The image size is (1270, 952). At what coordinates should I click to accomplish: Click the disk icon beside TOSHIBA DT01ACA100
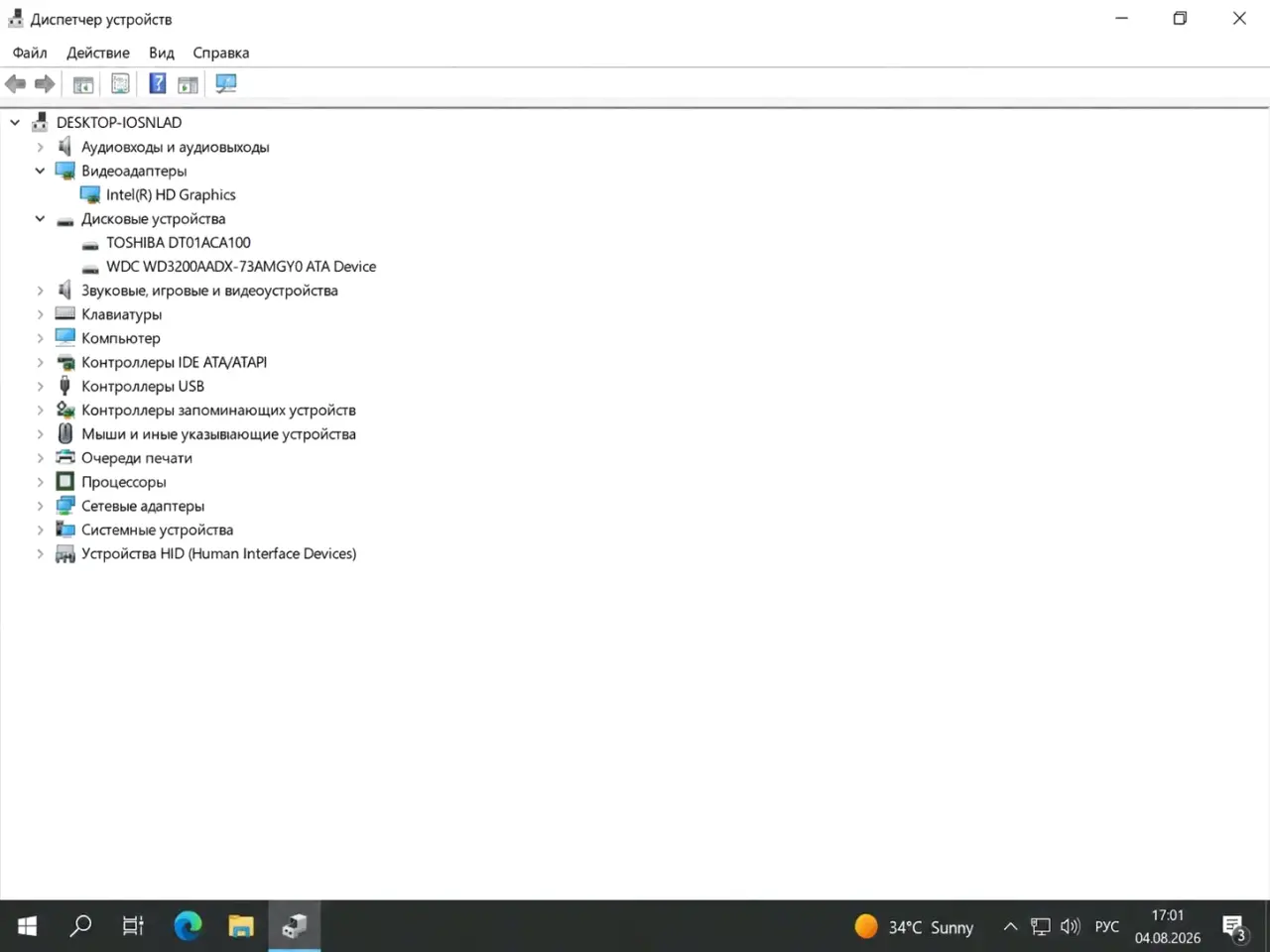tap(89, 244)
